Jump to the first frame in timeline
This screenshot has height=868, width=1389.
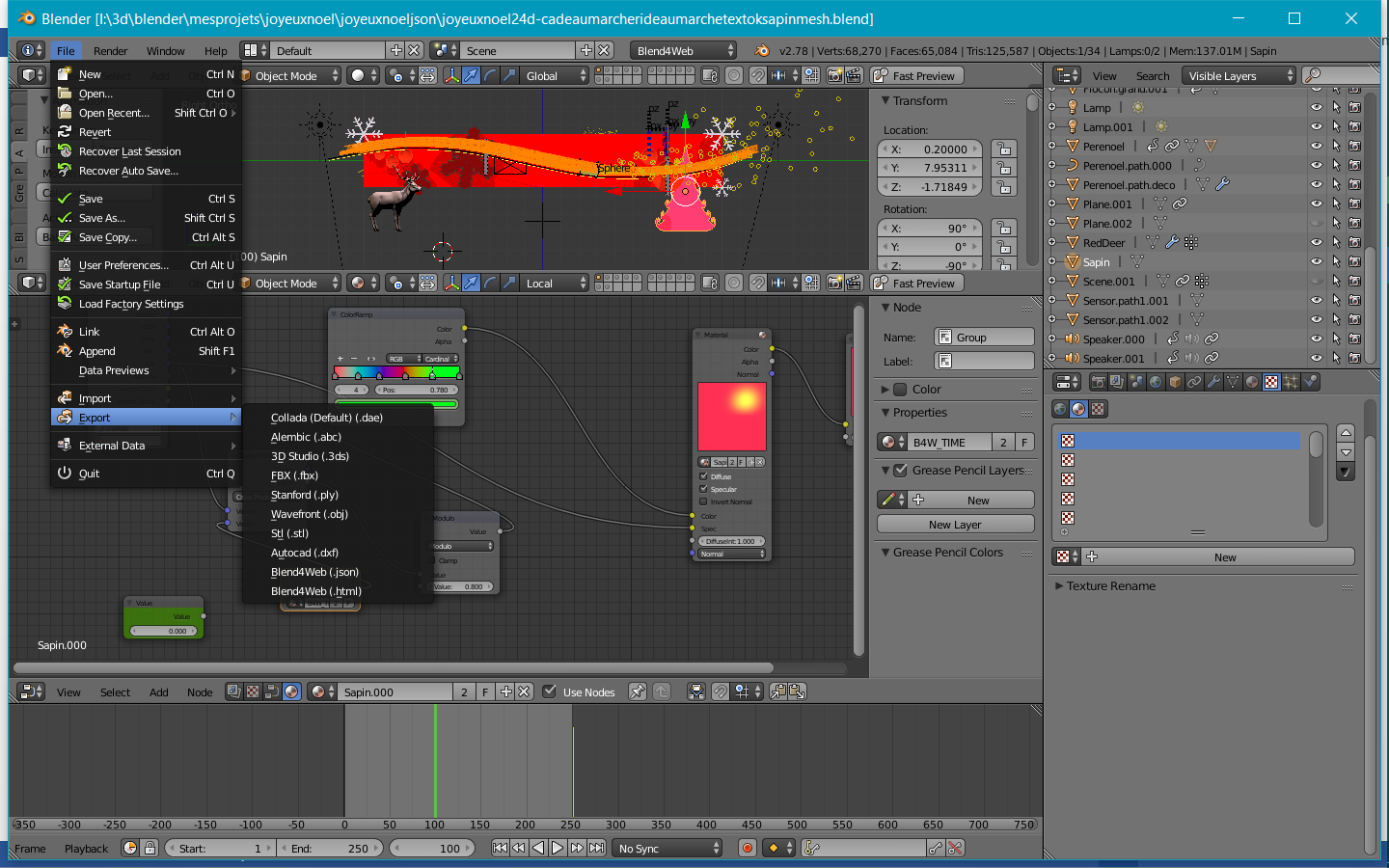click(500, 848)
